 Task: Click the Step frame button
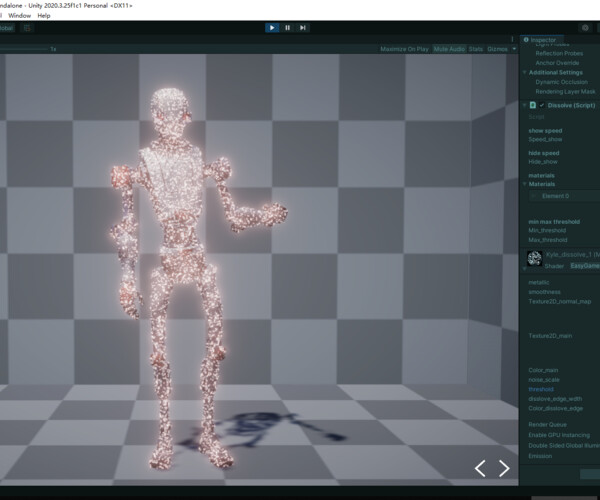click(x=303, y=27)
